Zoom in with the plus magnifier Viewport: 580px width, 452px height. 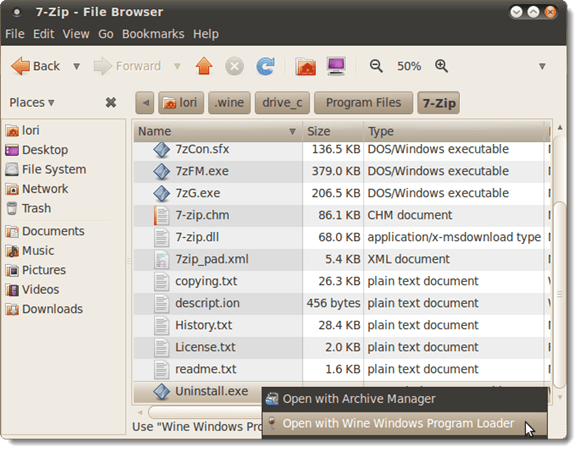[x=441, y=66]
